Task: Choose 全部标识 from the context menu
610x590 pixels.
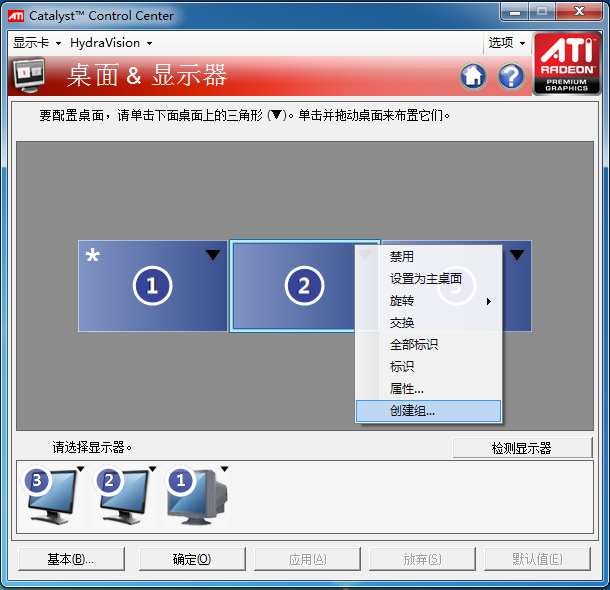Action: pos(428,345)
